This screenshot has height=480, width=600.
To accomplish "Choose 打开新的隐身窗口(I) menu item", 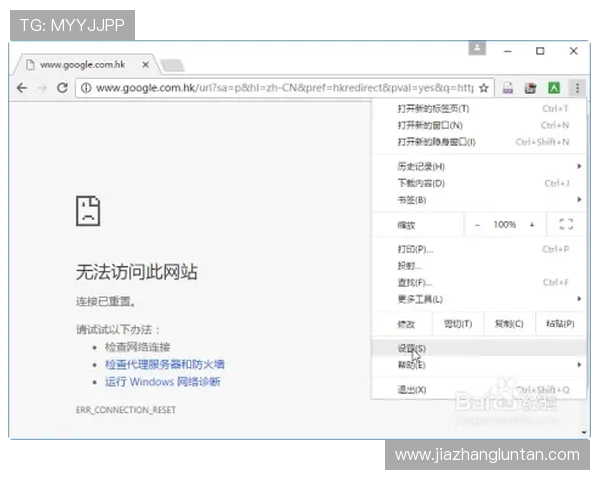I will 479,142.
